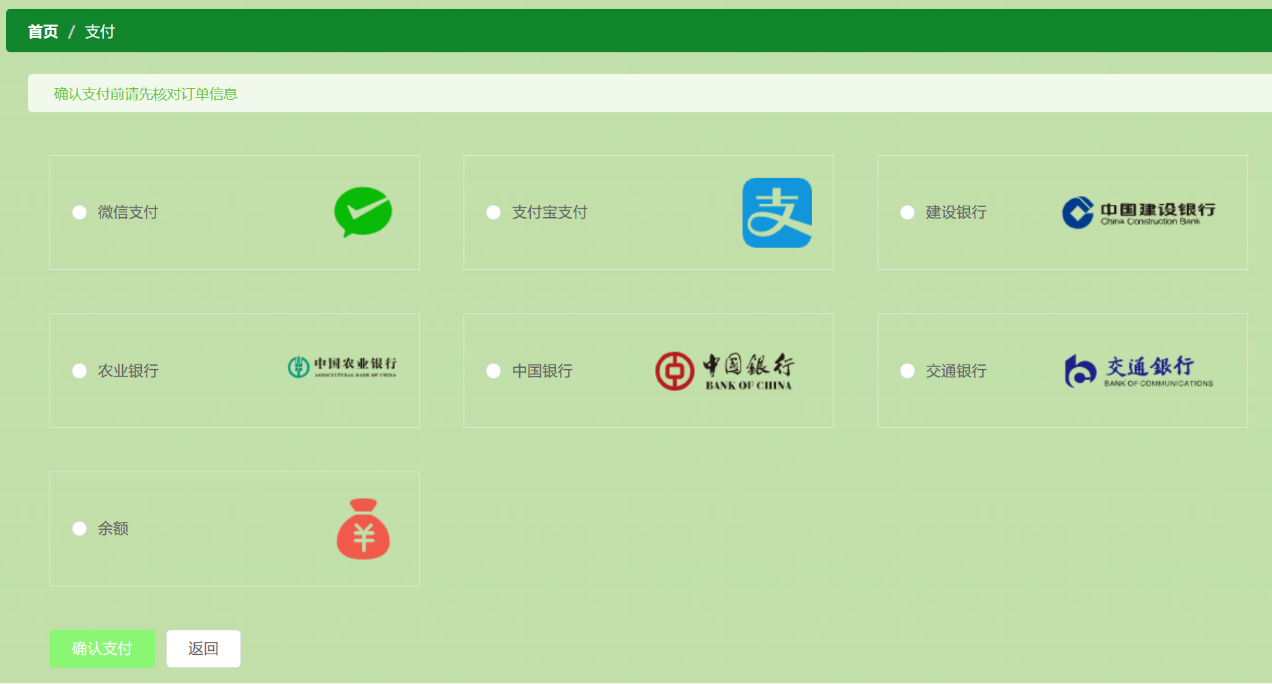Select the 中国银行 radio button
1272x684 pixels.
[493, 370]
